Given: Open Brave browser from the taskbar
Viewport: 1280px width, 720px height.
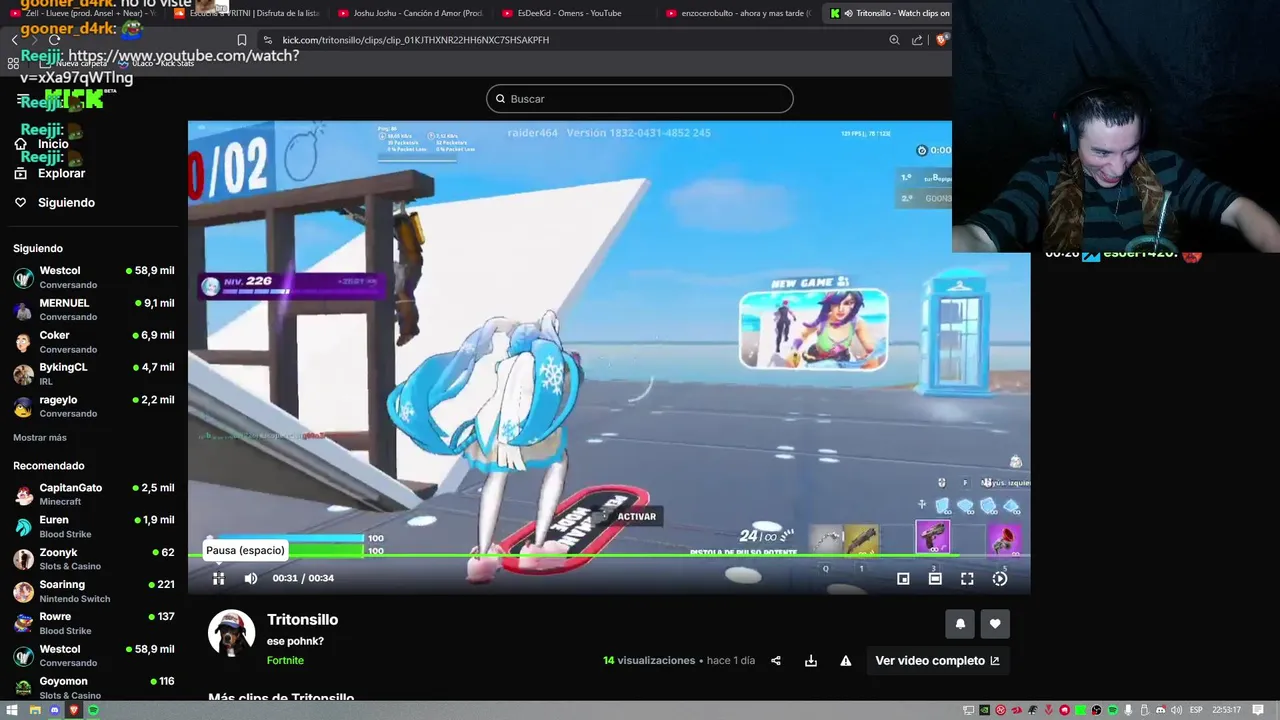Looking at the screenshot, I should 74,710.
